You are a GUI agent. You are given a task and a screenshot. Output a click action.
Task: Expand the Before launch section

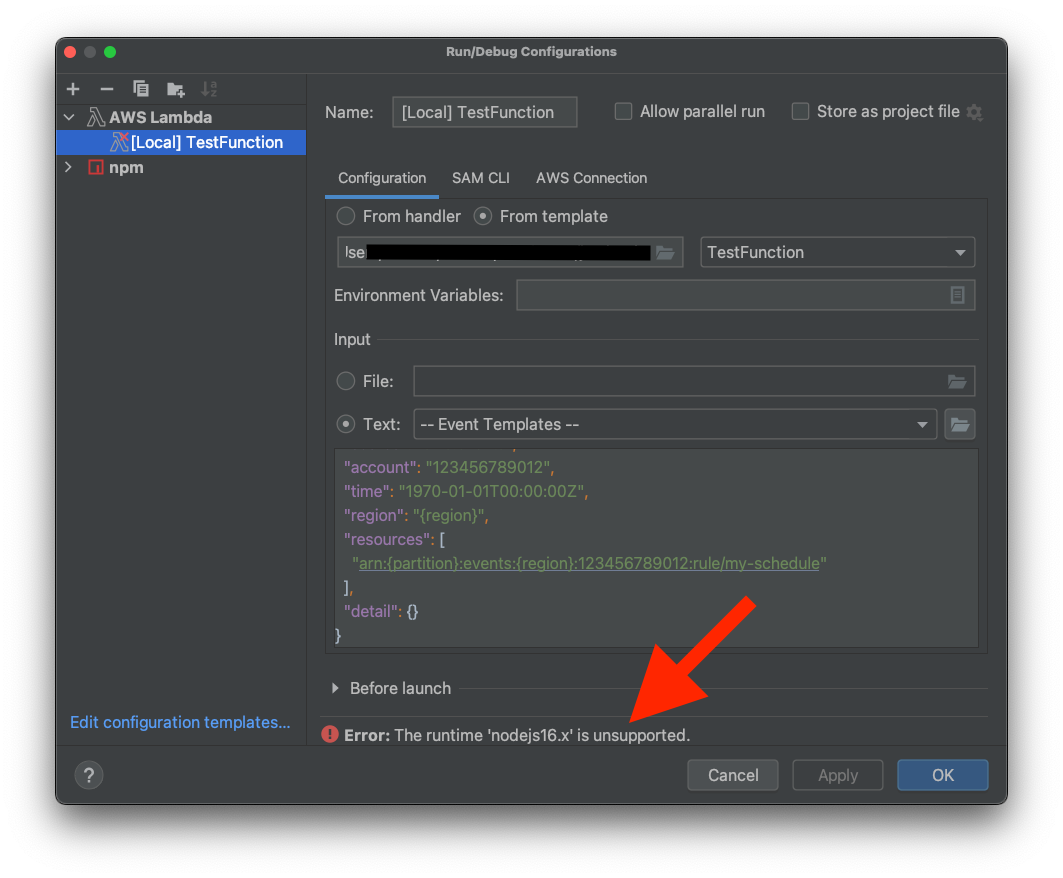click(x=336, y=688)
